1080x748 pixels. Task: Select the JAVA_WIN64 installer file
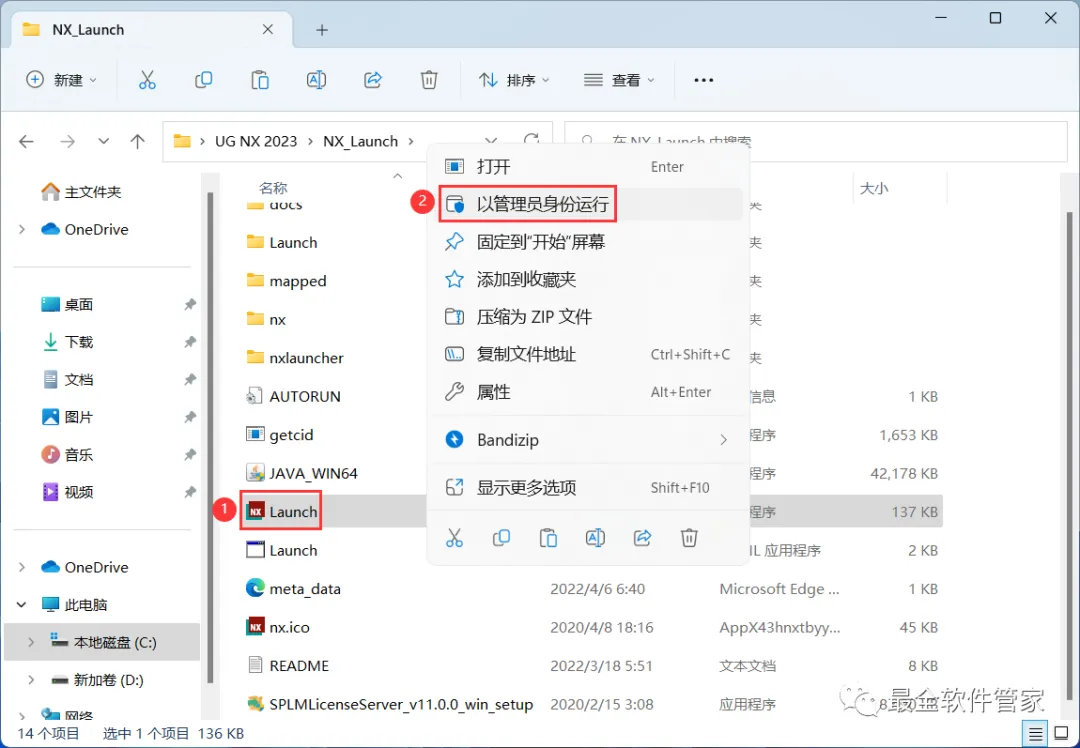coord(302,473)
